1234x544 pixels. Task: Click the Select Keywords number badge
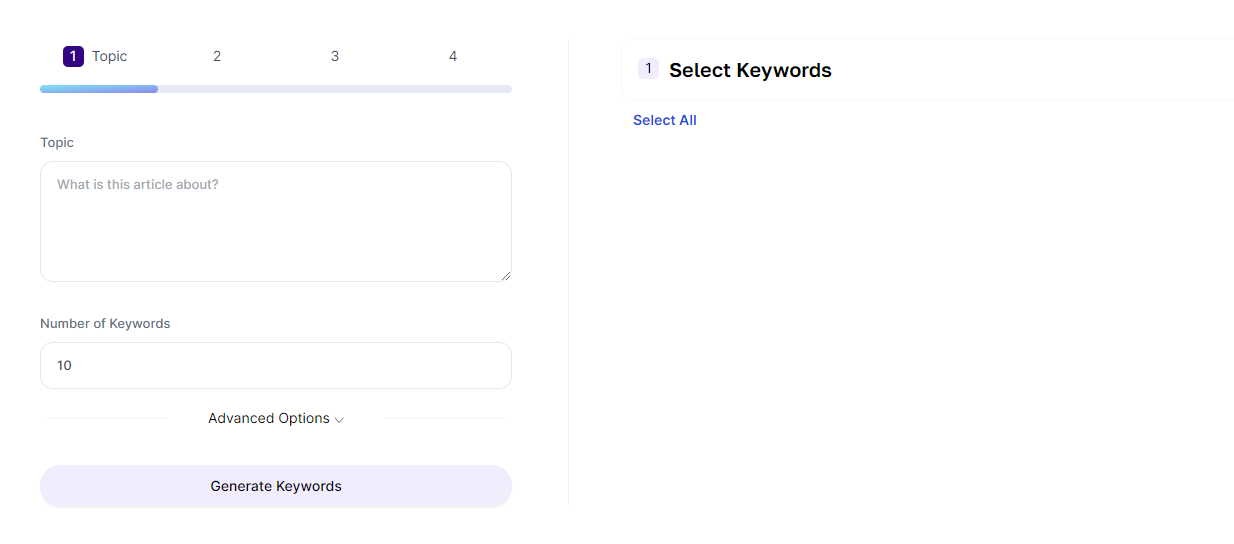tap(648, 69)
